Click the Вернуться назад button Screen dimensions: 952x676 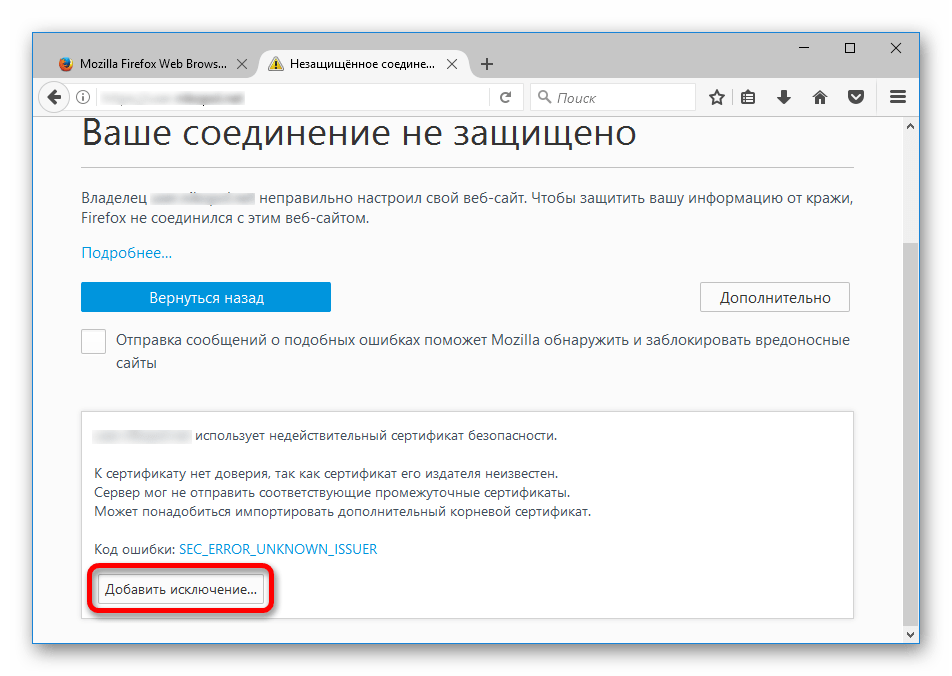point(206,298)
